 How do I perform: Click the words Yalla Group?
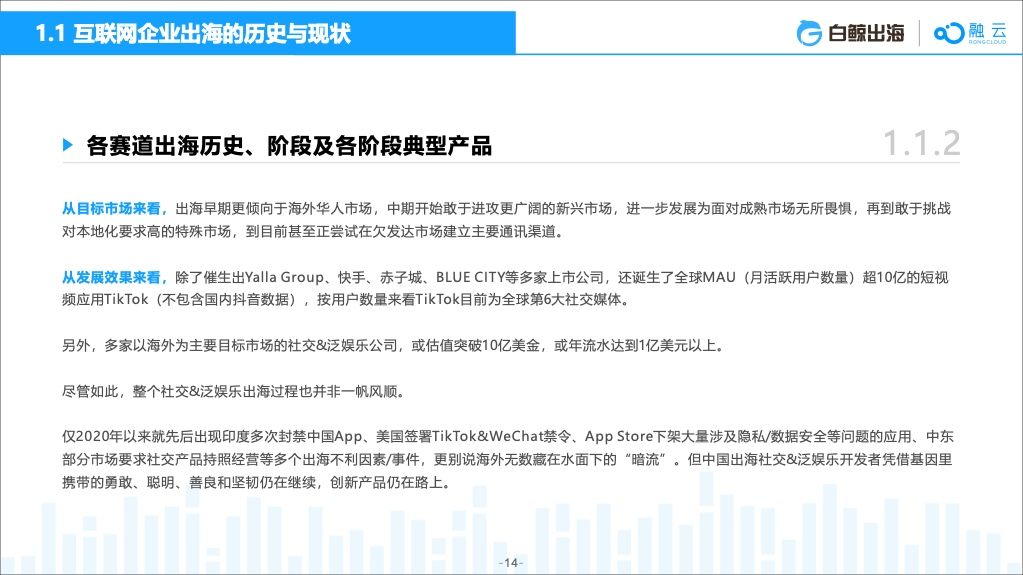284,277
